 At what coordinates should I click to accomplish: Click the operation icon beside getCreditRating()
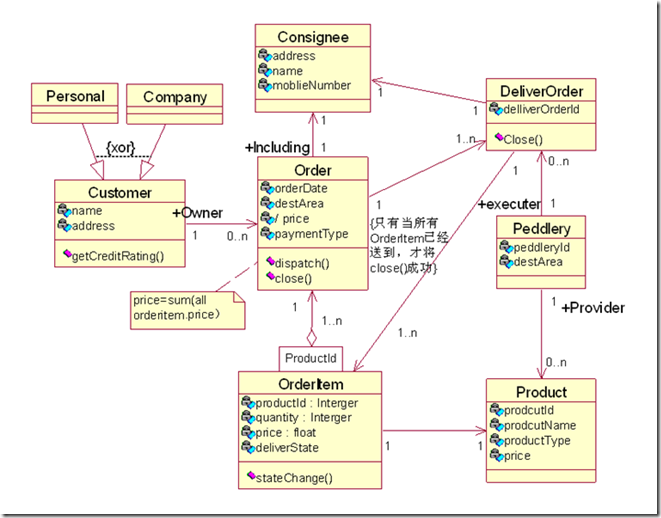click(x=67, y=254)
